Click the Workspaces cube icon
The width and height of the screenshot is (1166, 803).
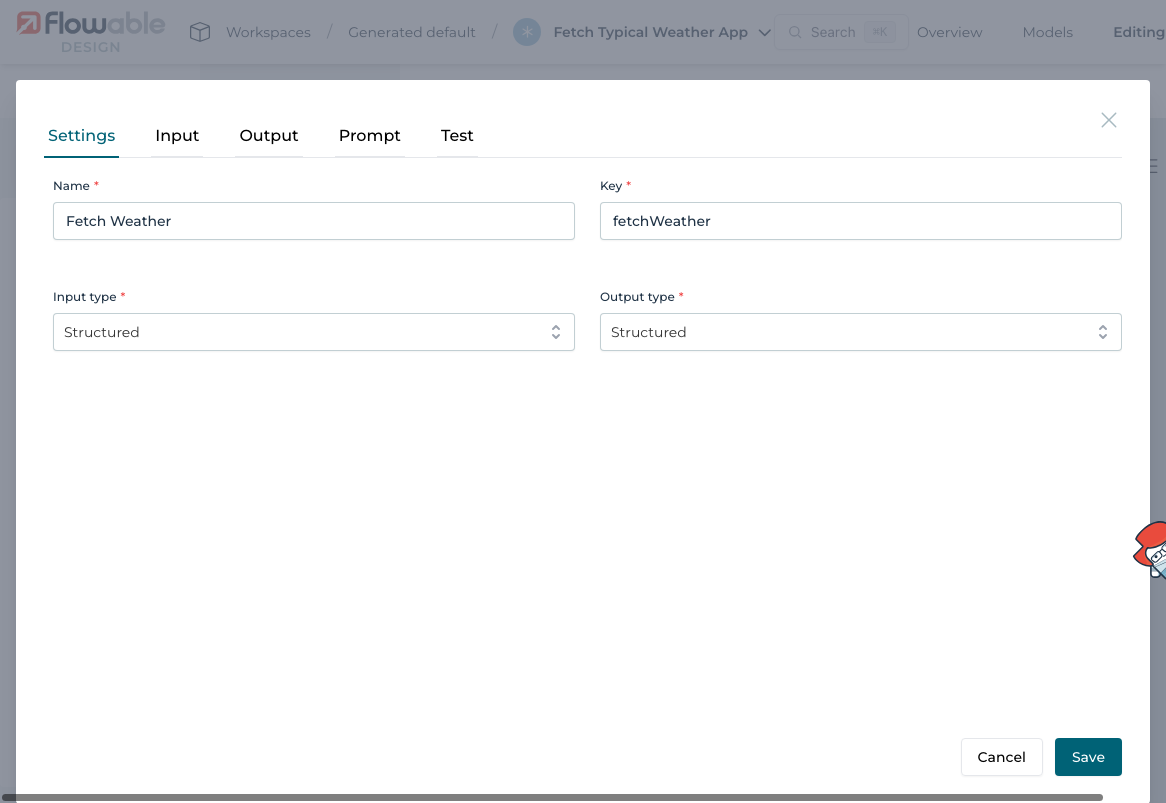[x=200, y=31]
